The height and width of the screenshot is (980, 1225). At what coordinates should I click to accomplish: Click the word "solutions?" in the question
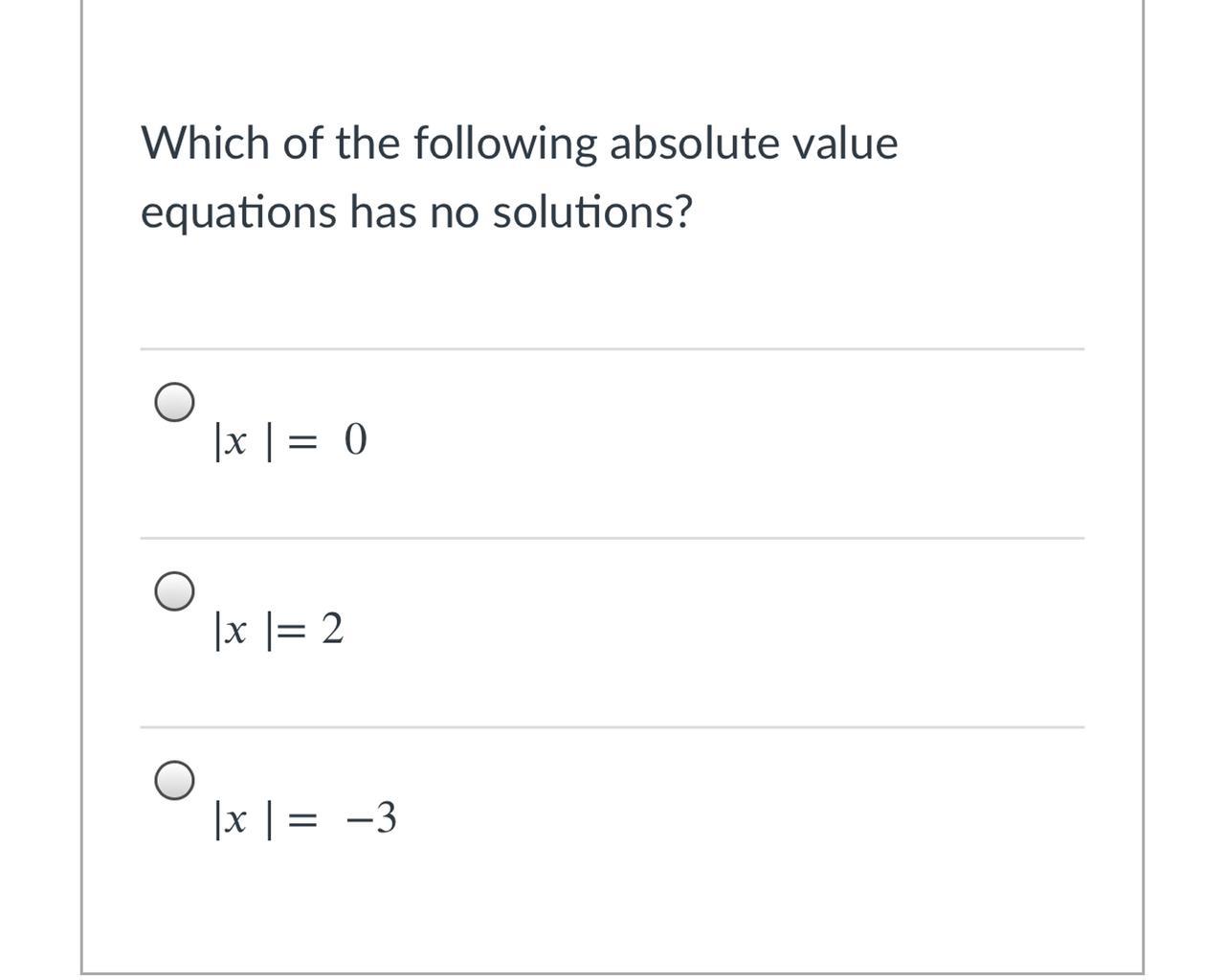point(591,212)
